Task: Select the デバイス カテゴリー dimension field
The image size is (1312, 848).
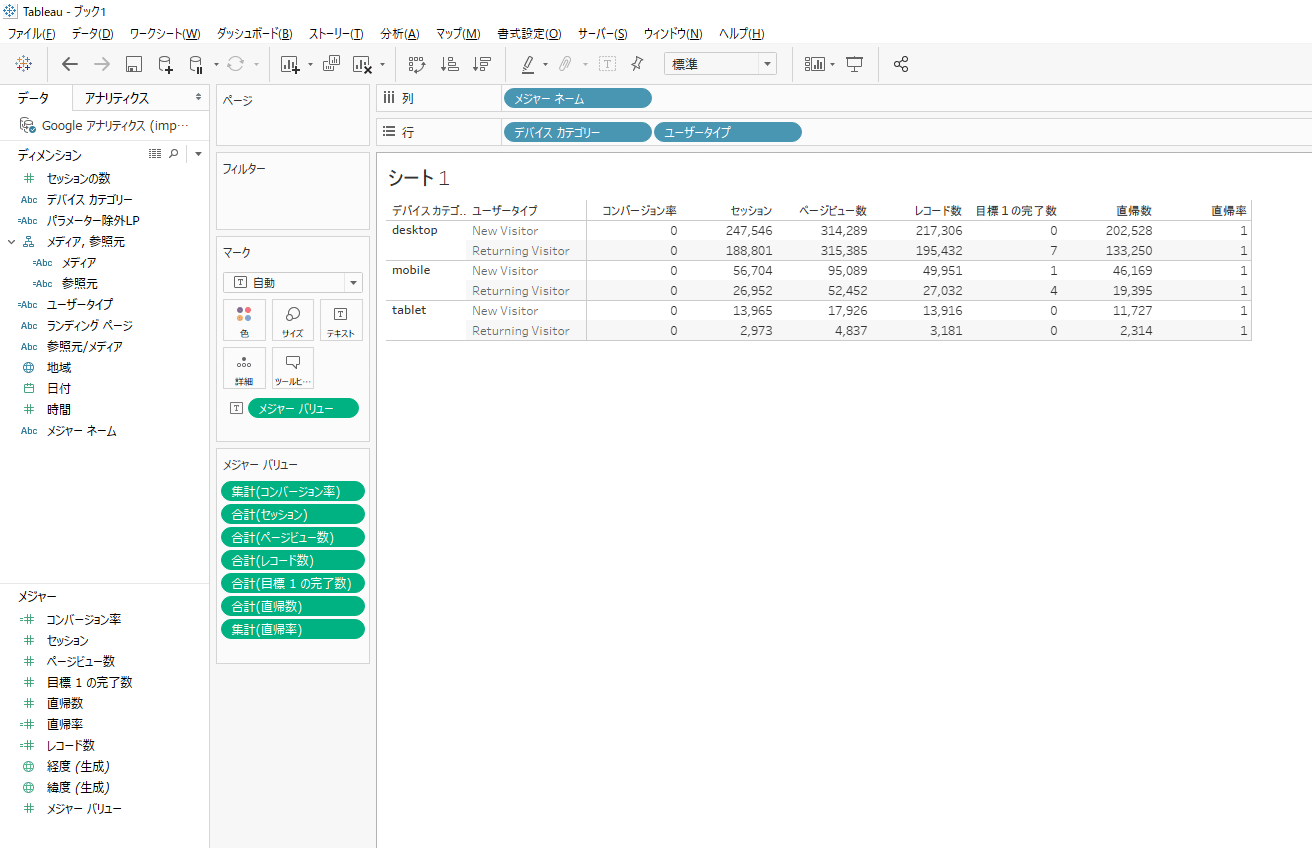Action: (89, 199)
